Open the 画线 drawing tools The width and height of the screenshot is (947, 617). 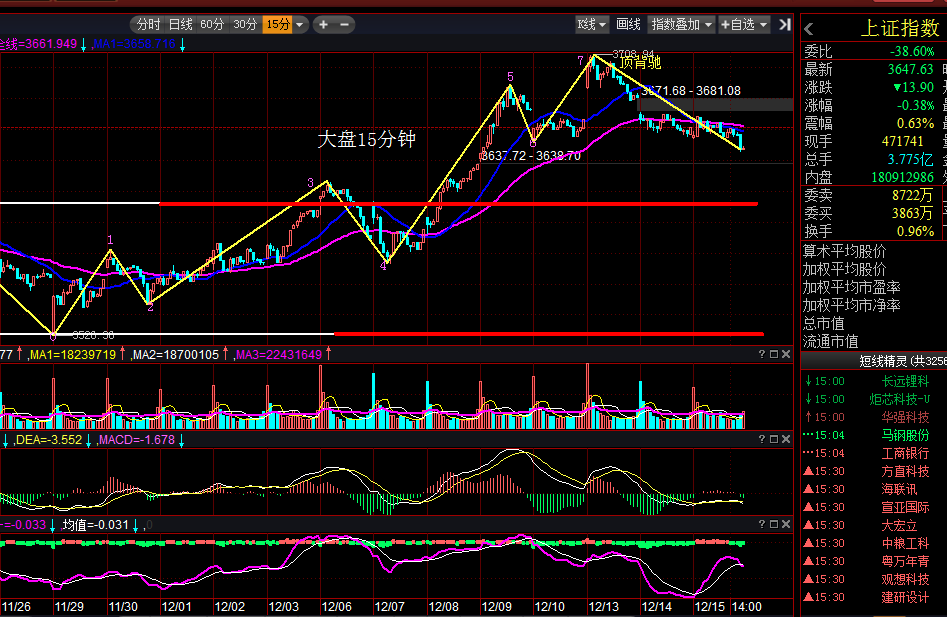(x=628, y=25)
